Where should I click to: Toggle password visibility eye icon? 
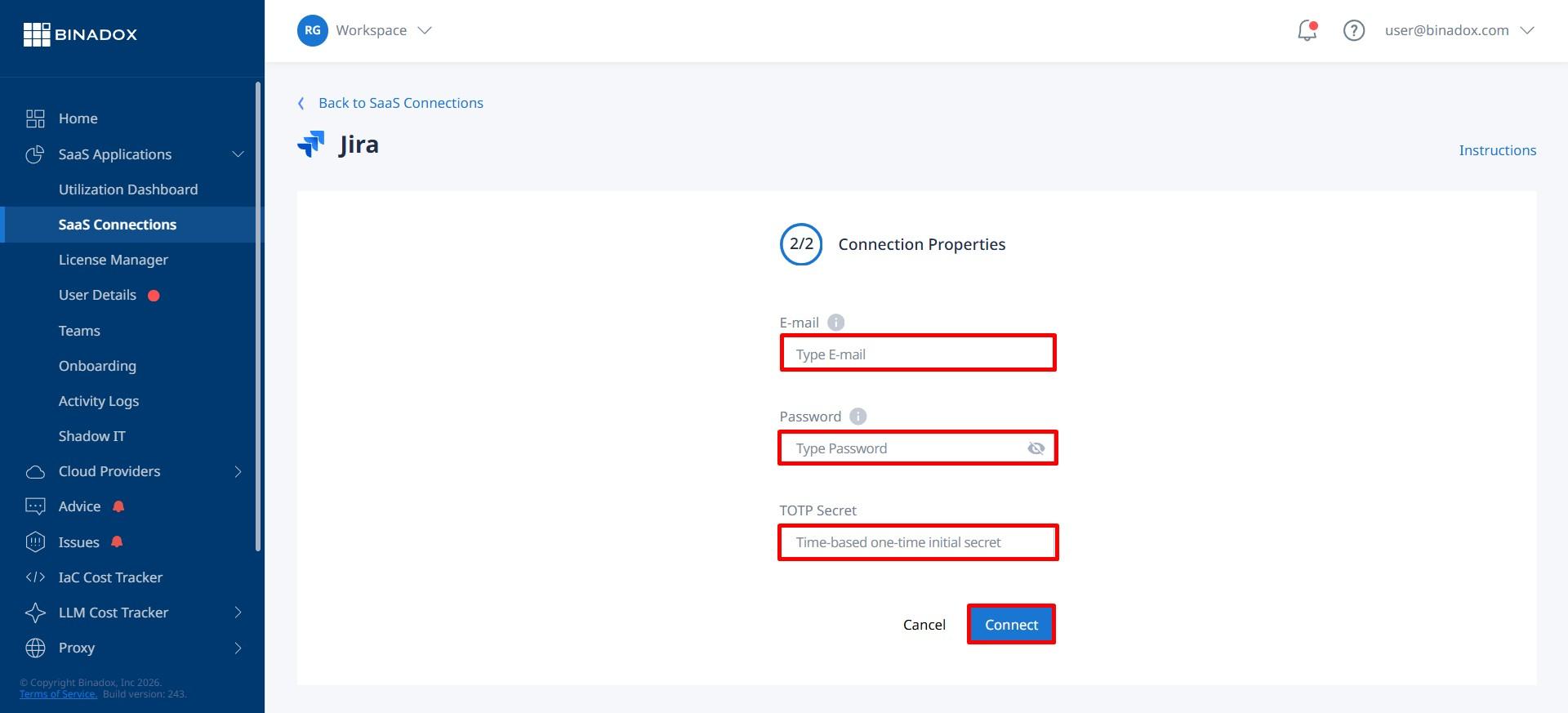click(1036, 448)
